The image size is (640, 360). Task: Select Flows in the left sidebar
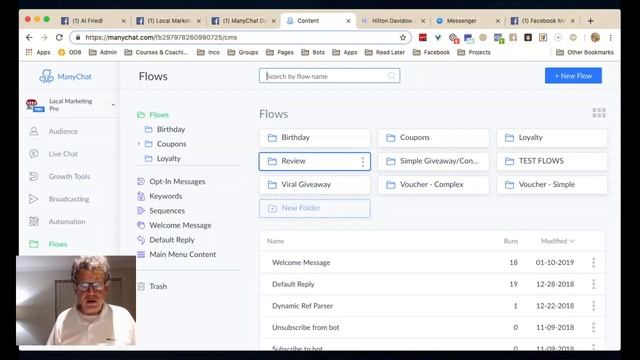pos(58,244)
